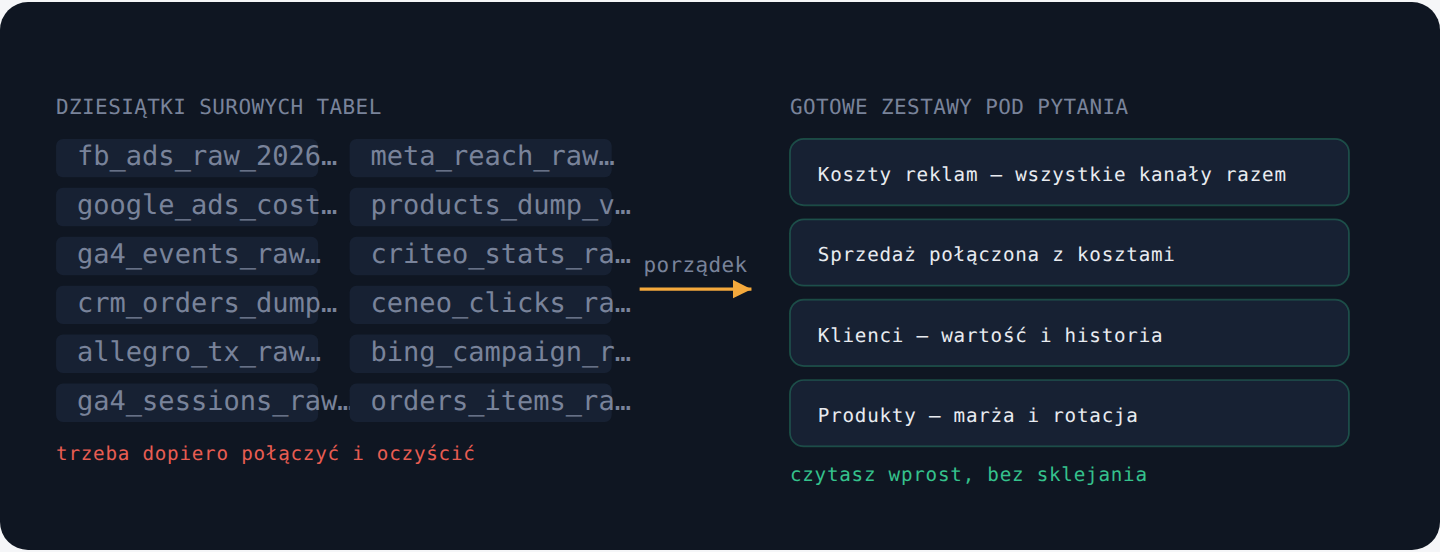Click the red trzeba dopiero połączyć note
Image resolution: width=1440 pixels, height=552 pixels.
point(266,454)
